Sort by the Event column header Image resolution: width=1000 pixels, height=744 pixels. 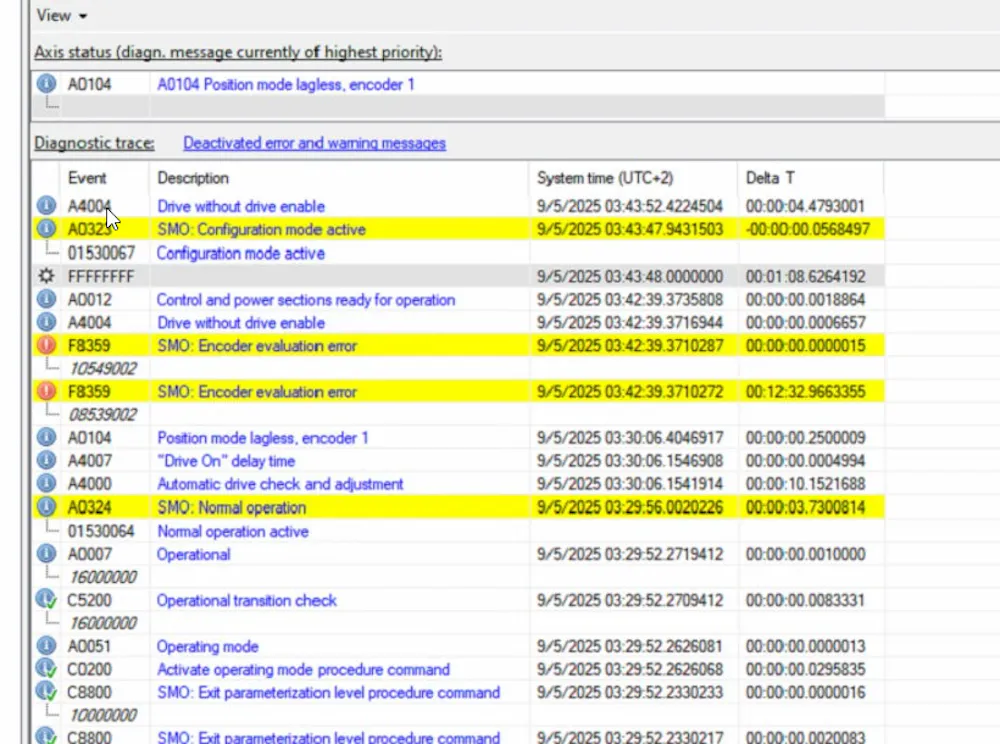(87, 178)
